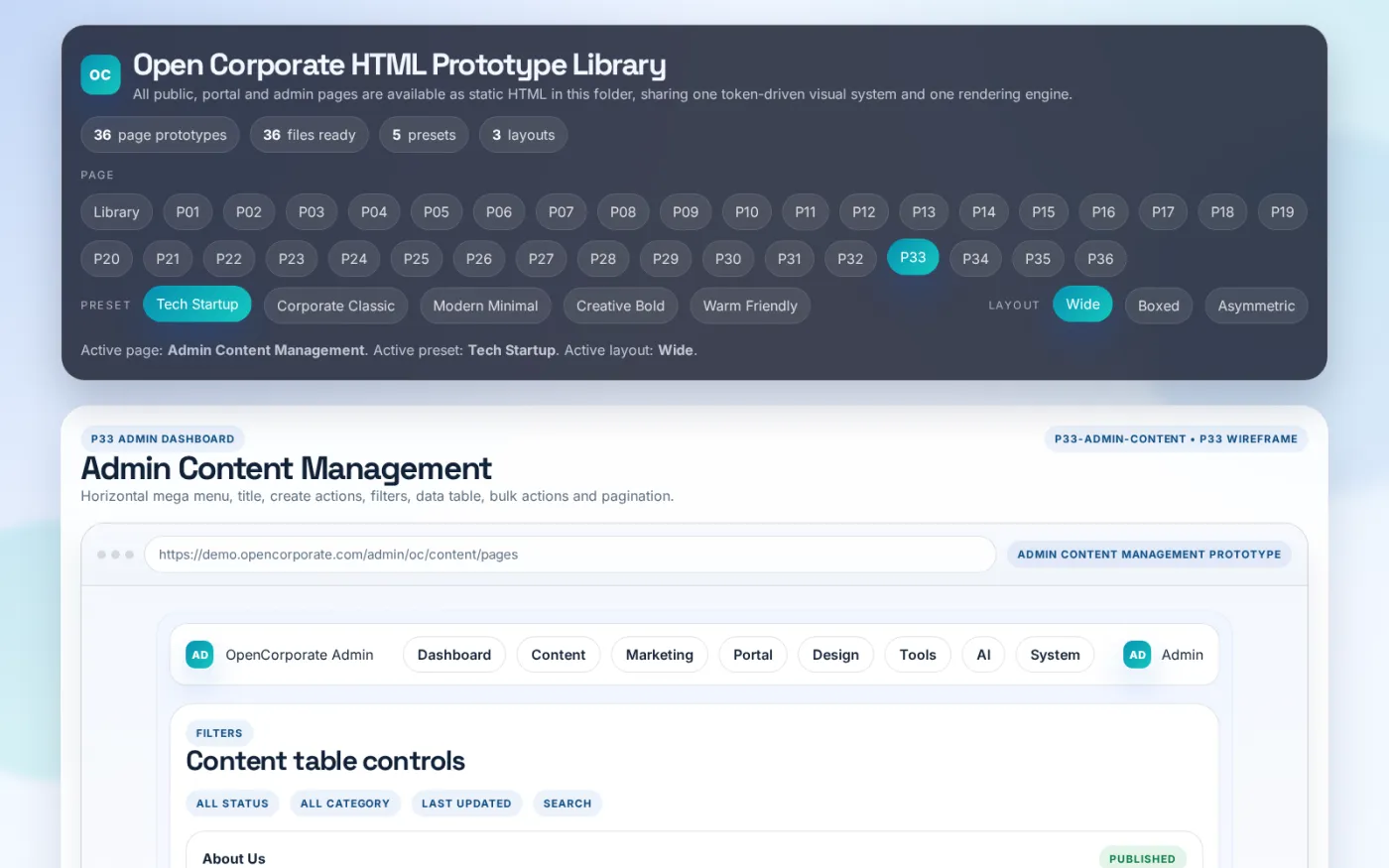Open the Portal admin menu
The width and height of the screenshot is (1389, 868).
coord(753,655)
